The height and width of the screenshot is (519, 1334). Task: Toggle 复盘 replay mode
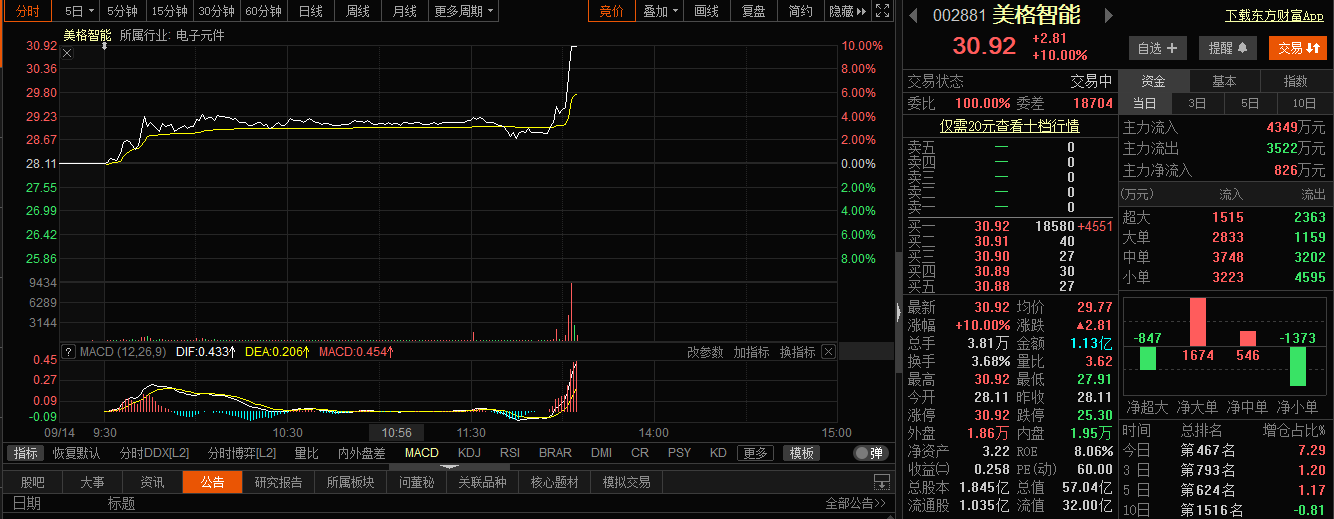click(753, 12)
